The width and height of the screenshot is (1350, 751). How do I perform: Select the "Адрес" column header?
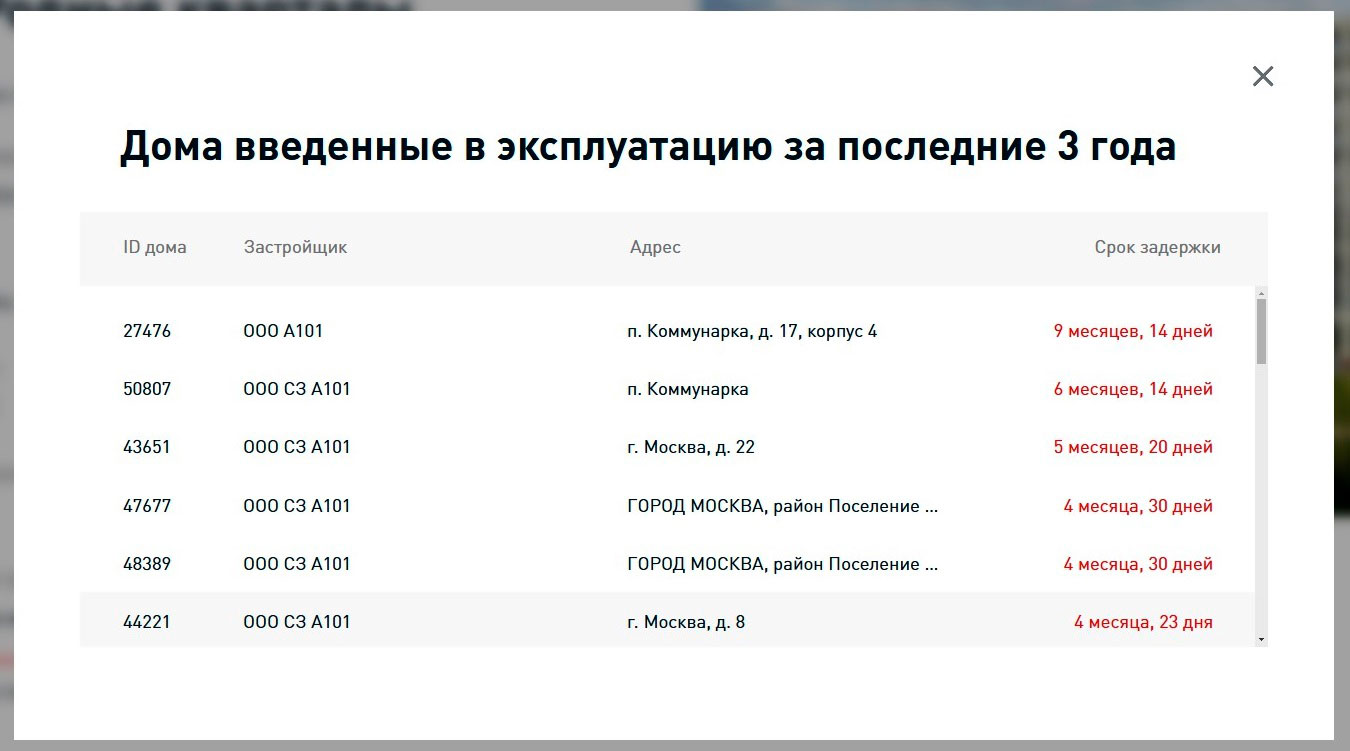[x=655, y=247]
